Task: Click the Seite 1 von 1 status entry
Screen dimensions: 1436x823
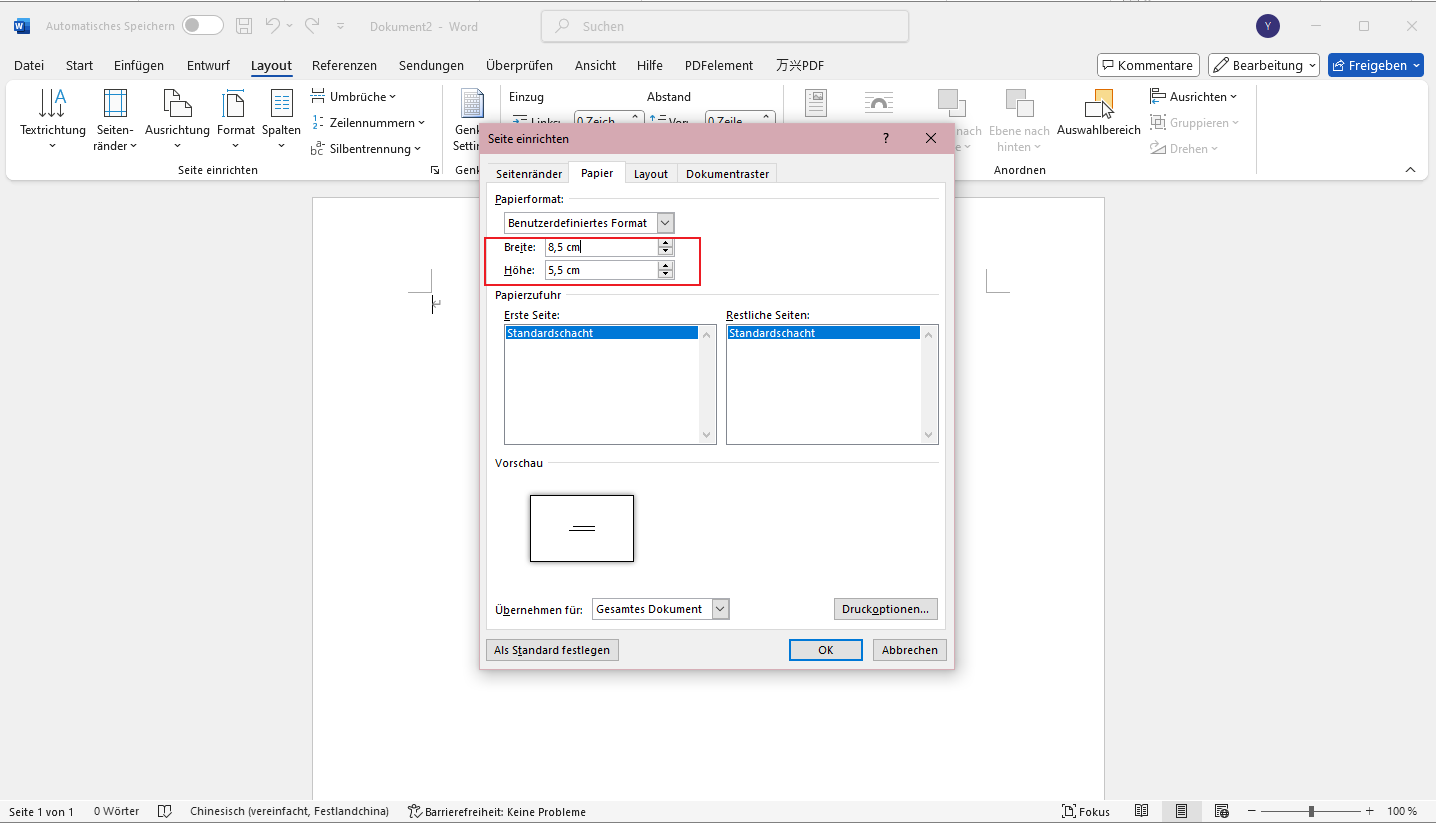Action: (42, 811)
